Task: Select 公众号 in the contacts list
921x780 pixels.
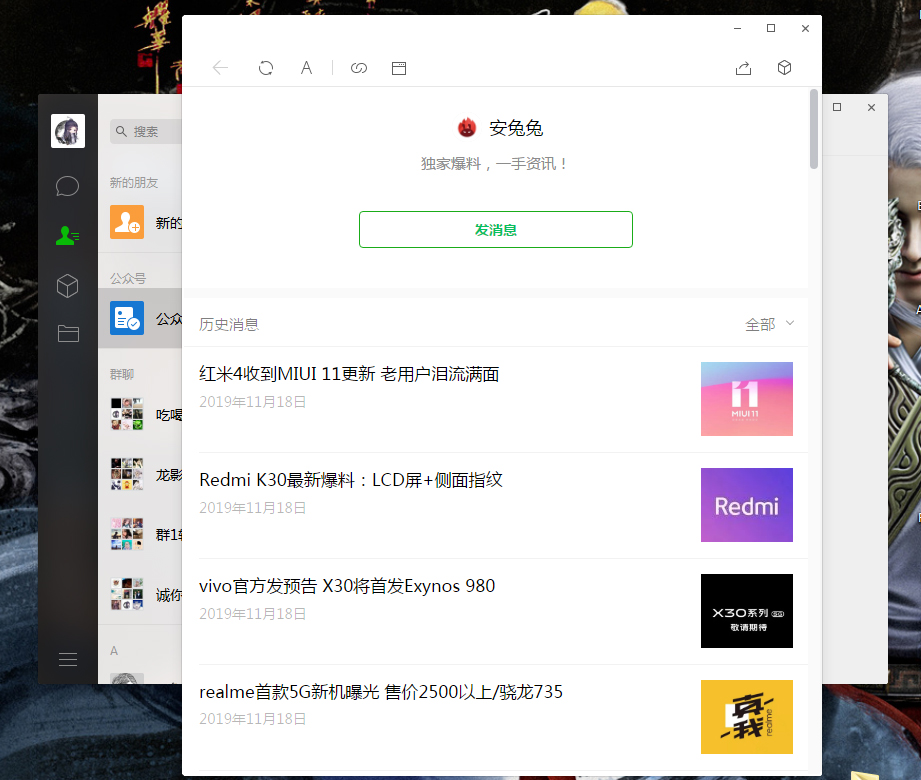Action: click(x=140, y=318)
